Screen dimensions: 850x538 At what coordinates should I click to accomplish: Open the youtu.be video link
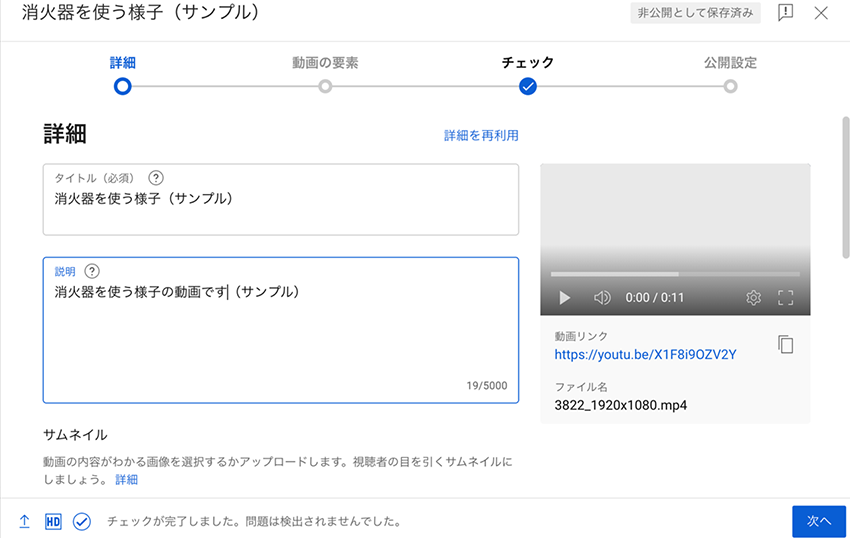click(645, 354)
